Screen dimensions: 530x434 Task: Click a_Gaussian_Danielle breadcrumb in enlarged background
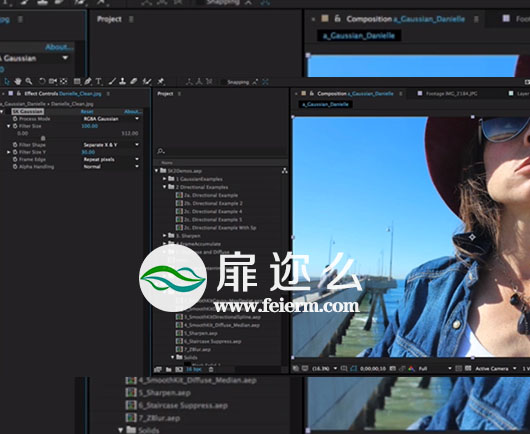coord(359,35)
